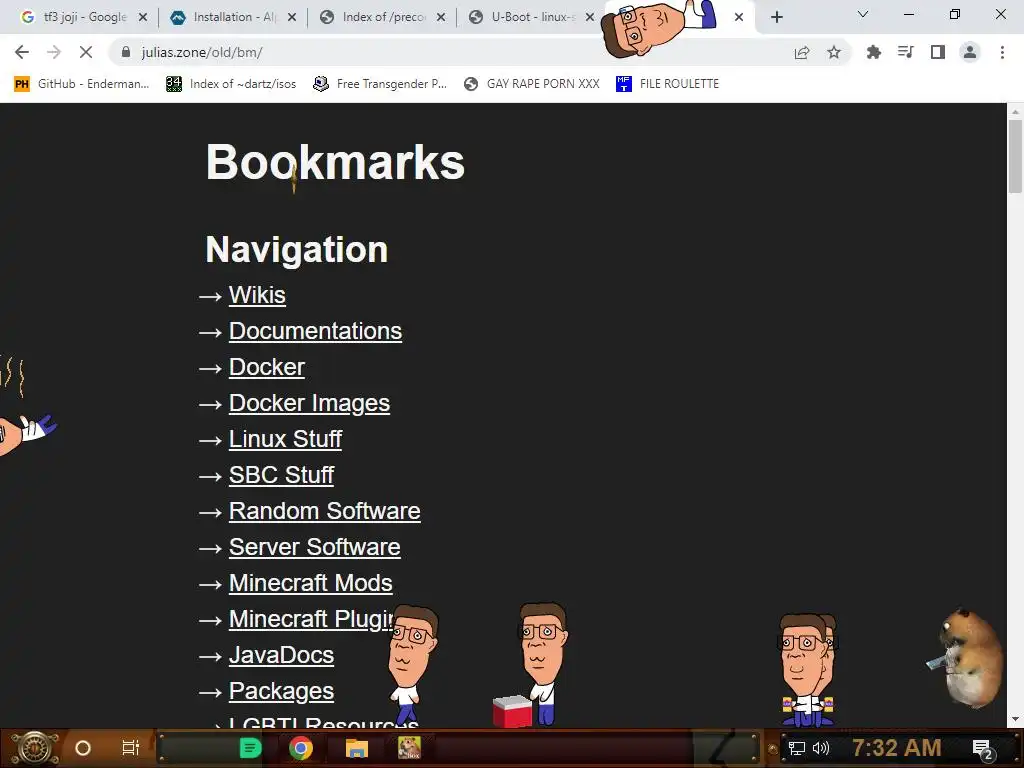Open the steampunk Start button

click(x=35, y=748)
